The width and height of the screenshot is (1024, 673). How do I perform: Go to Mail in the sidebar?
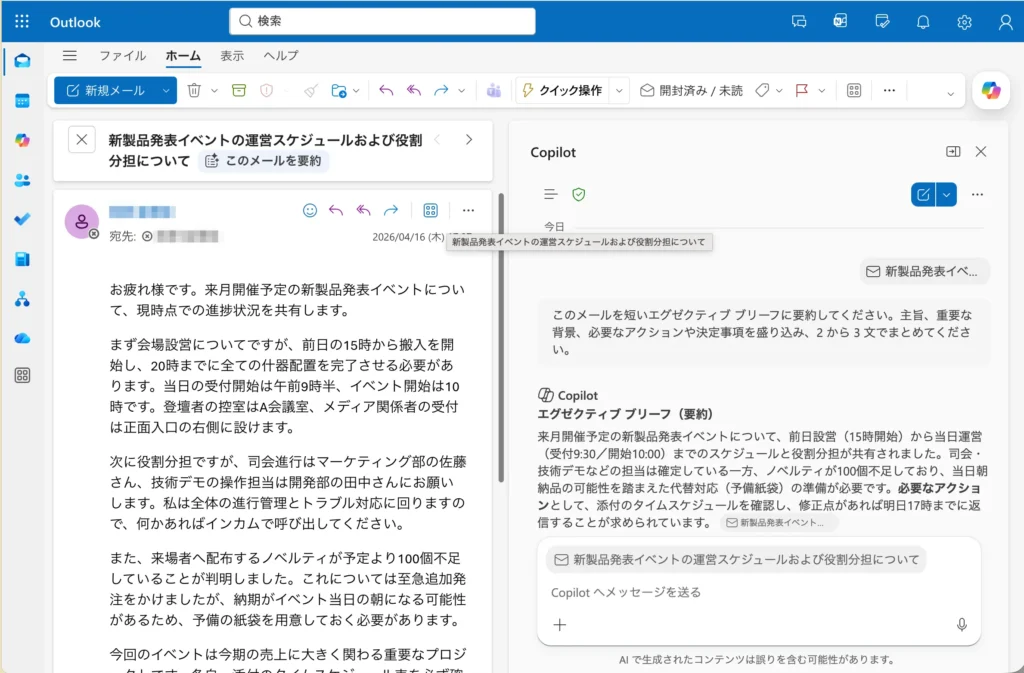tap(22, 61)
